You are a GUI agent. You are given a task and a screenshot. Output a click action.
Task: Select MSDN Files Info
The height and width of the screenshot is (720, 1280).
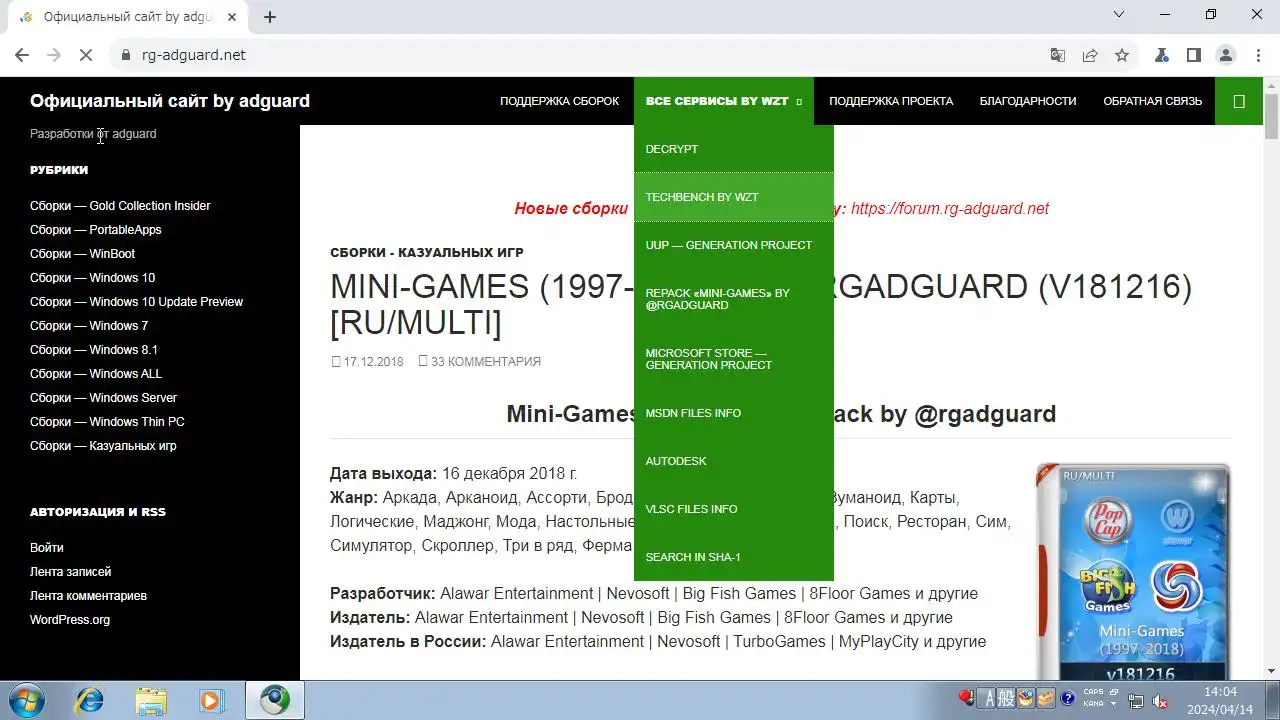(734, 413)
